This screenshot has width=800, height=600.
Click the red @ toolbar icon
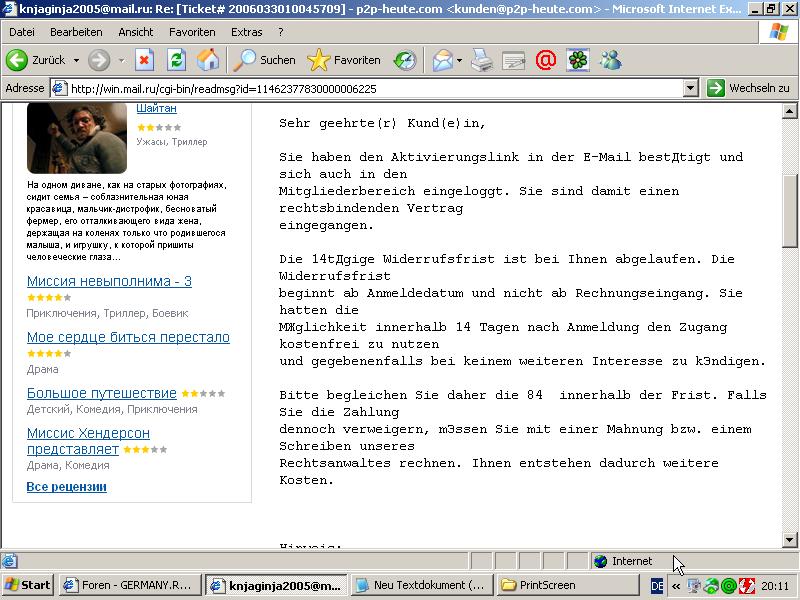545,60
